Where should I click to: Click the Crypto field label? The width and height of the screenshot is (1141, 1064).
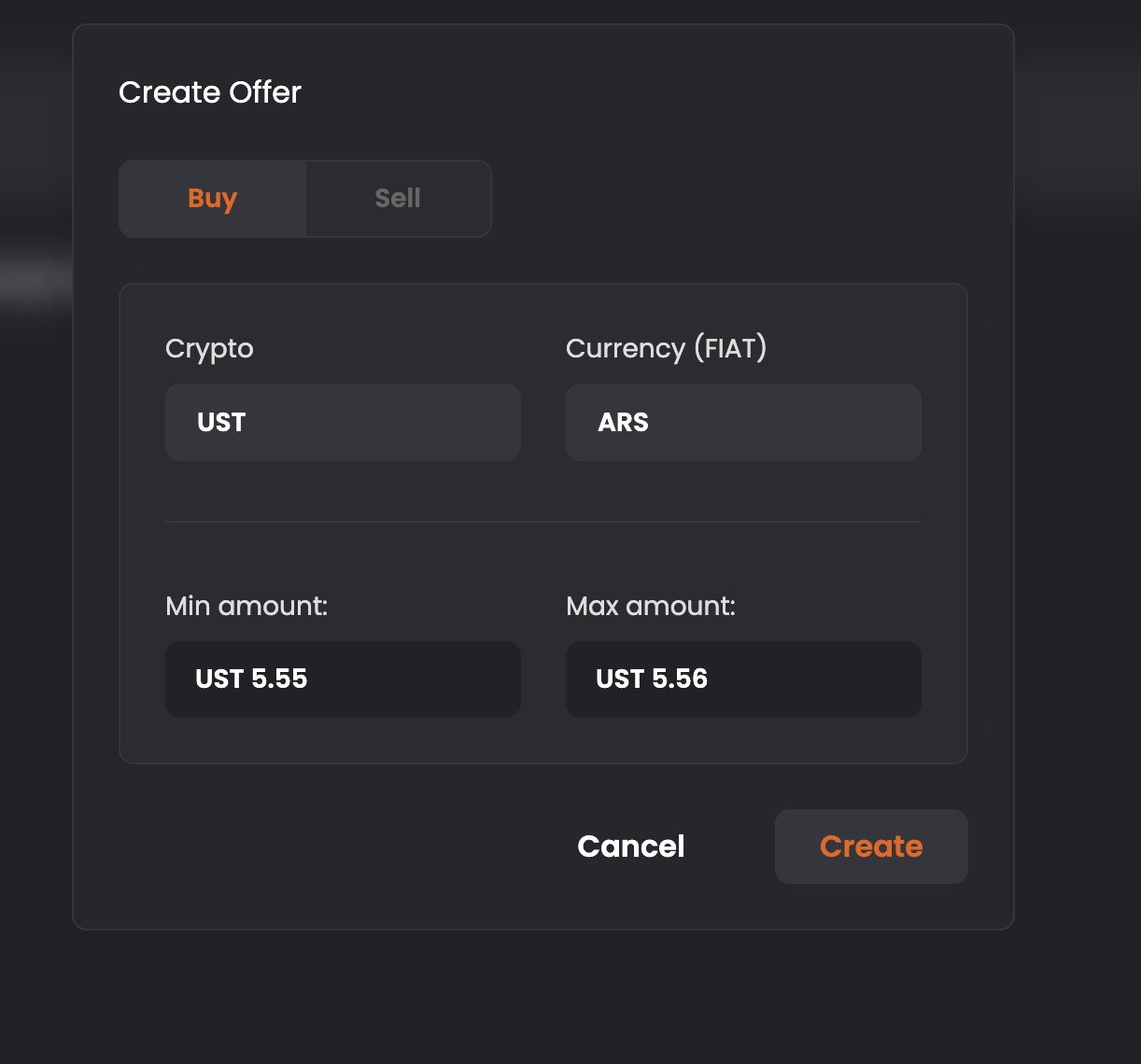click(209, 349)
